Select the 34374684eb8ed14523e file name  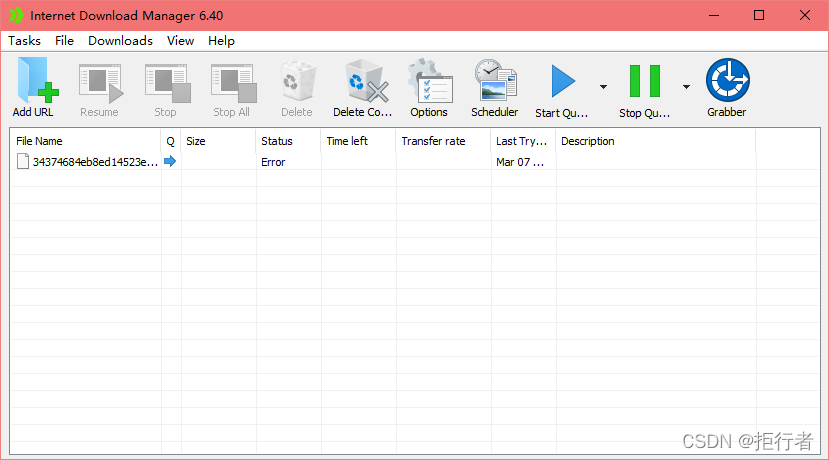coord(95,162)
